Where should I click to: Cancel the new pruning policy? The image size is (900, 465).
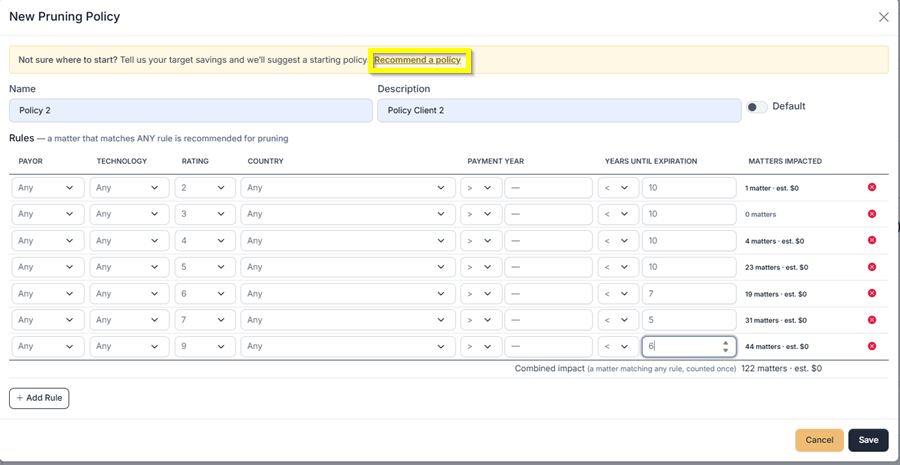(819, 440)
